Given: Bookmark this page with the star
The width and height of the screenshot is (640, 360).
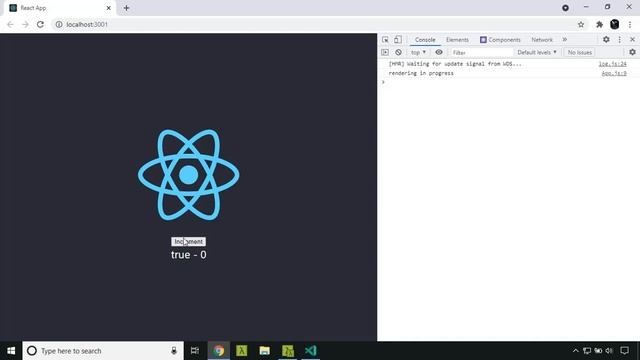Looking at the screenshot, I should click(581, 24).
